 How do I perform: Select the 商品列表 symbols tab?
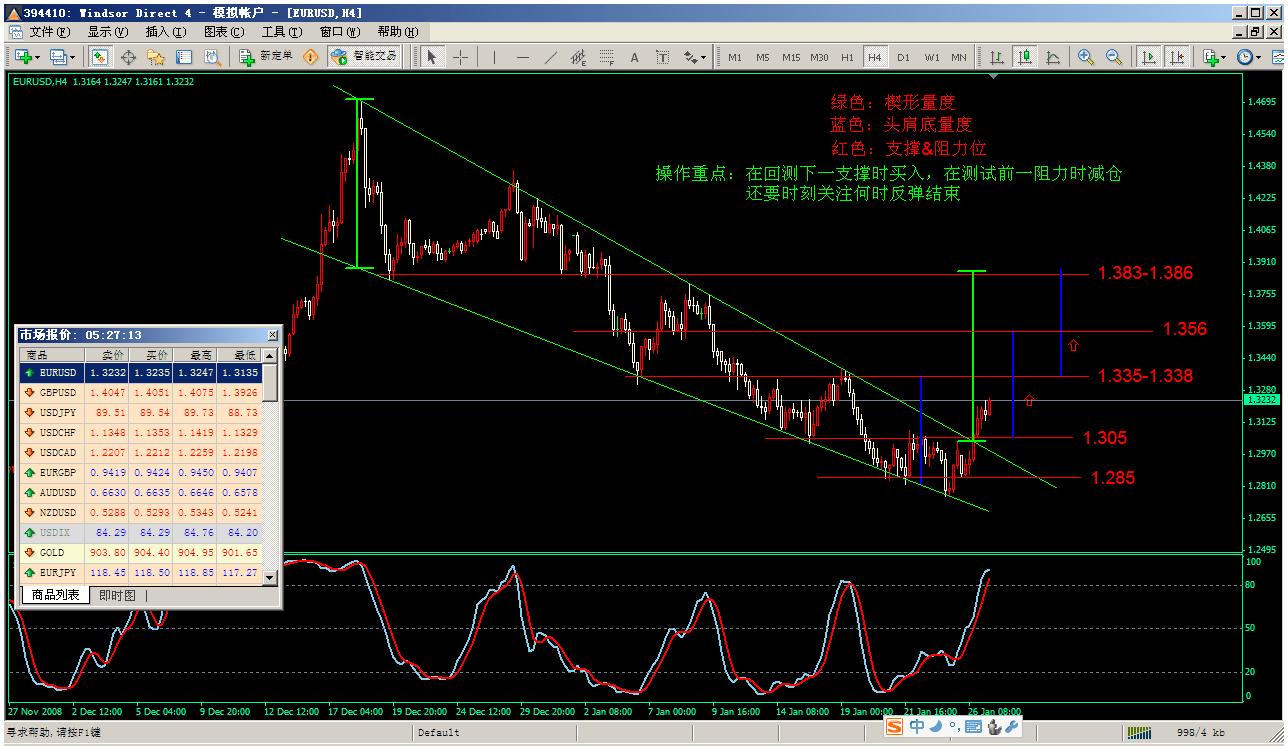pos(55,595)
